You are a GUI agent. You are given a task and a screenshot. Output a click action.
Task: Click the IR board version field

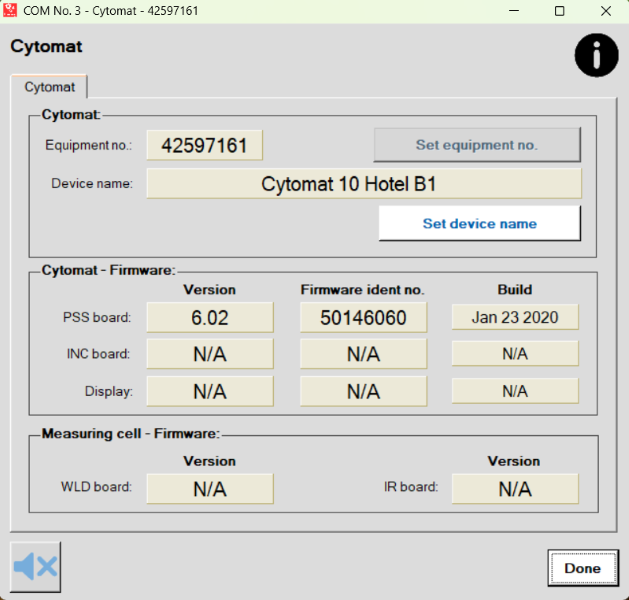pos(514,489)
